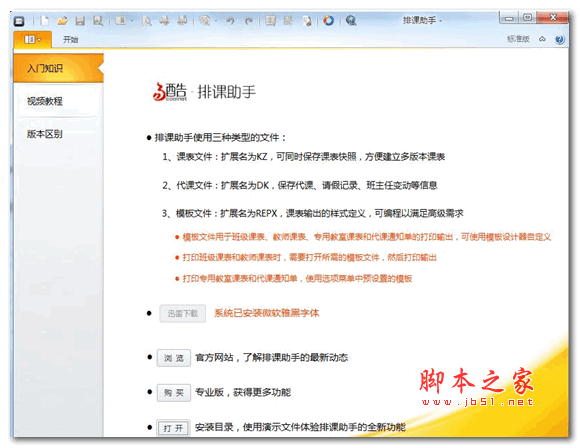Click the disabled 迅雷下载 button
Image resolution: width=580 pixels, height=448 pixels.
coord(183,313)
